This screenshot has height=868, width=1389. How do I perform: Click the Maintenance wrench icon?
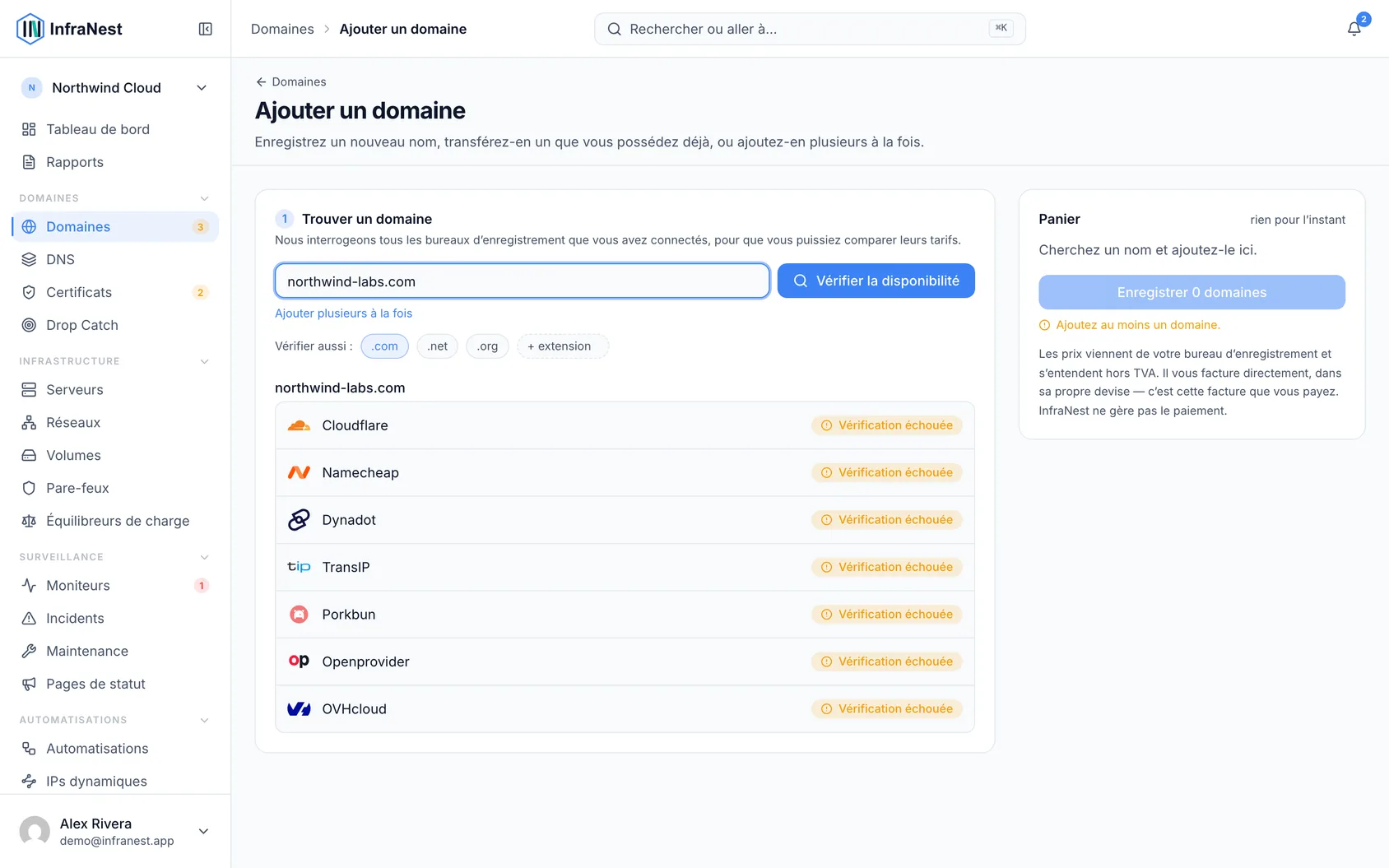29,651
